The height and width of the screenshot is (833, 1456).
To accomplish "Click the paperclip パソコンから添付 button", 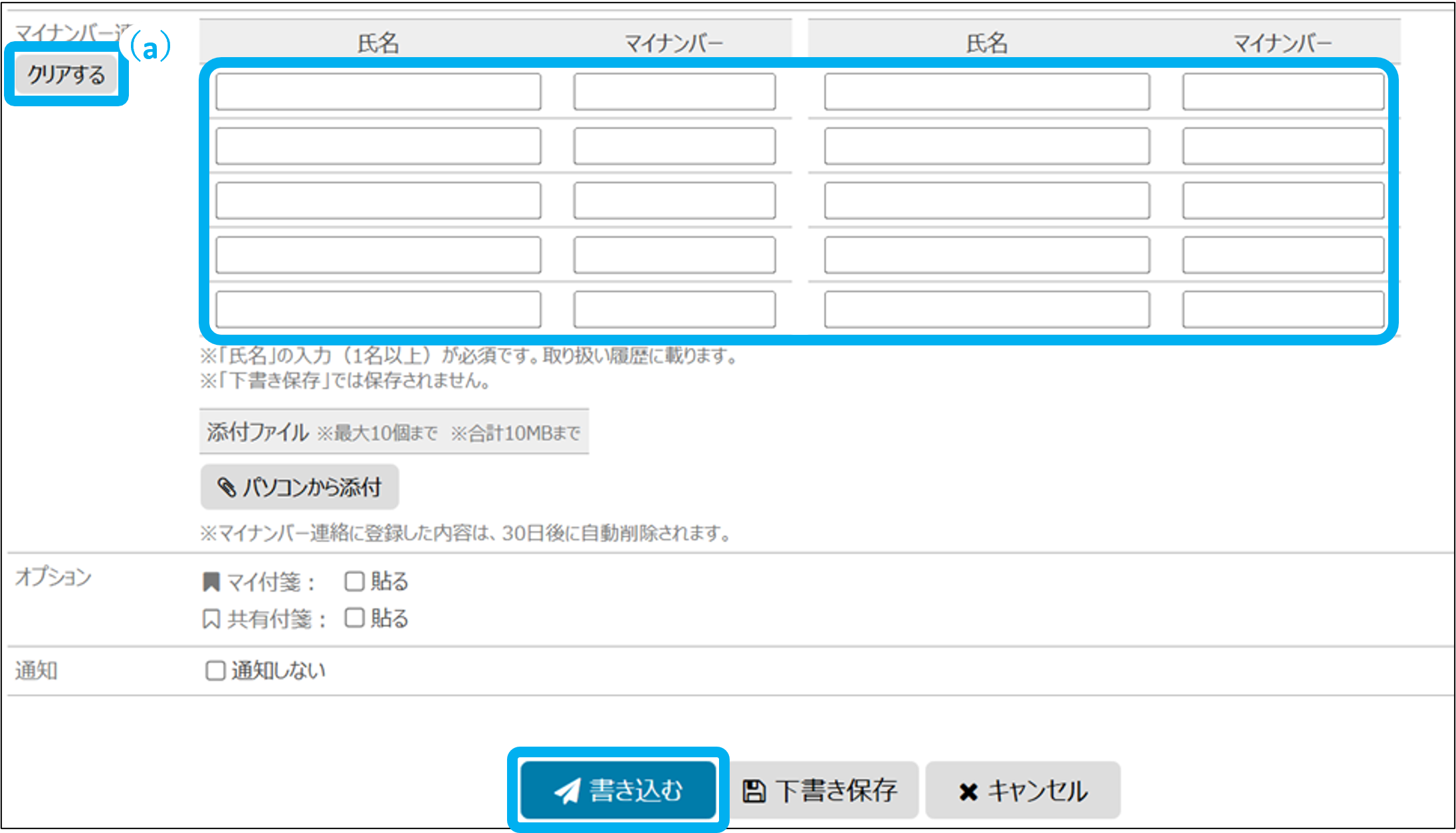I will [300, 487].
